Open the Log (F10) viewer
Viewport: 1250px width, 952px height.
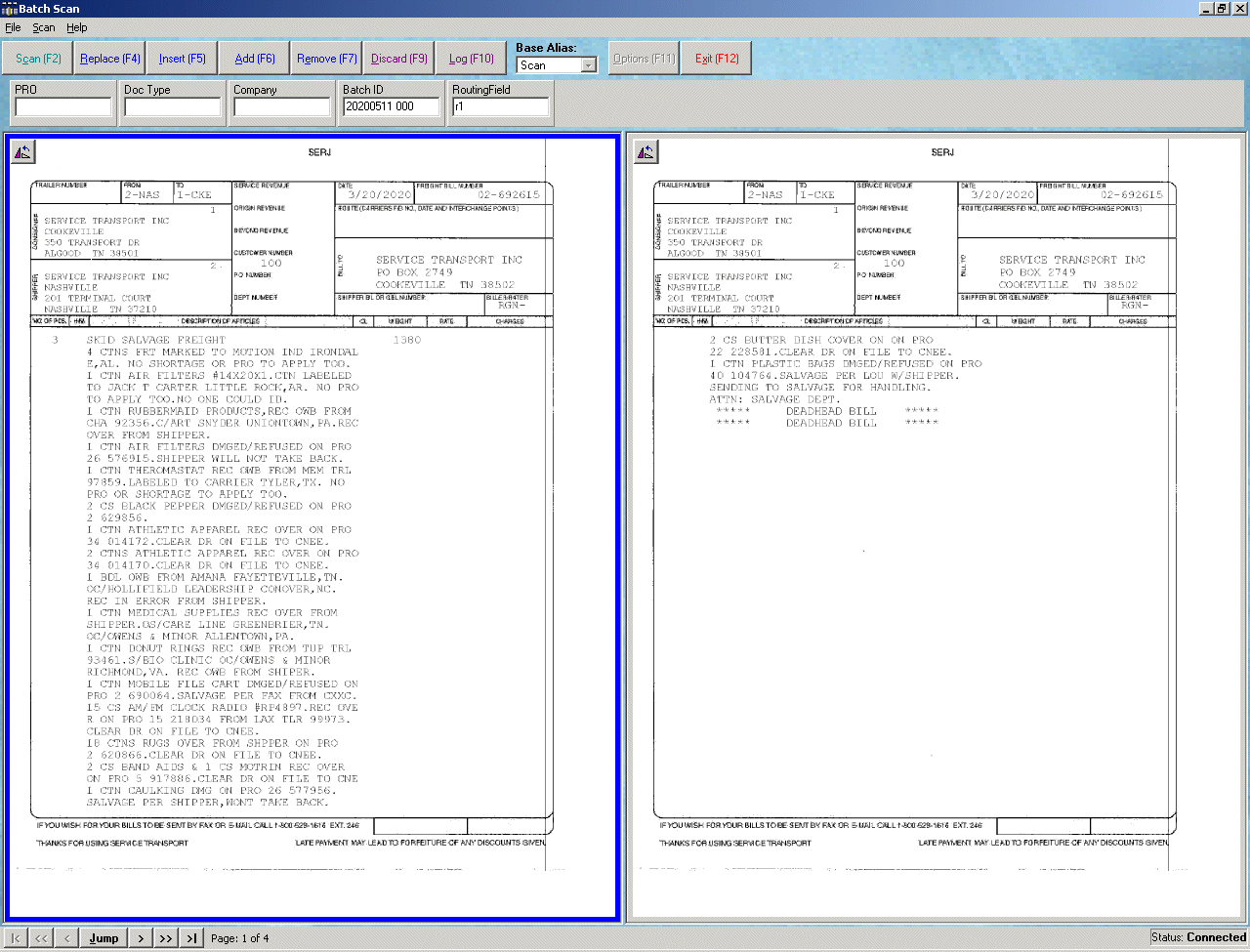point(471,58)
